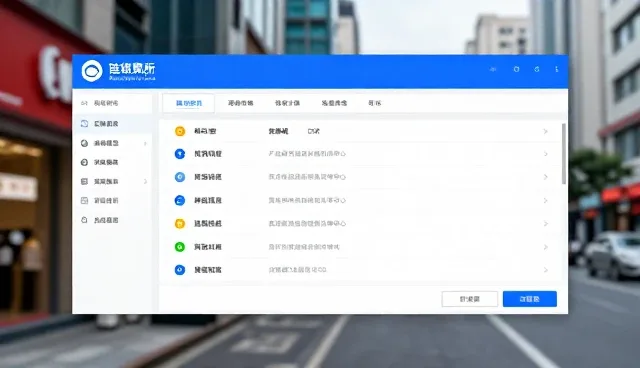This screenshot has height=368, width=640.
Task: Click the gray description in the third list row
Action: [307, 177]
